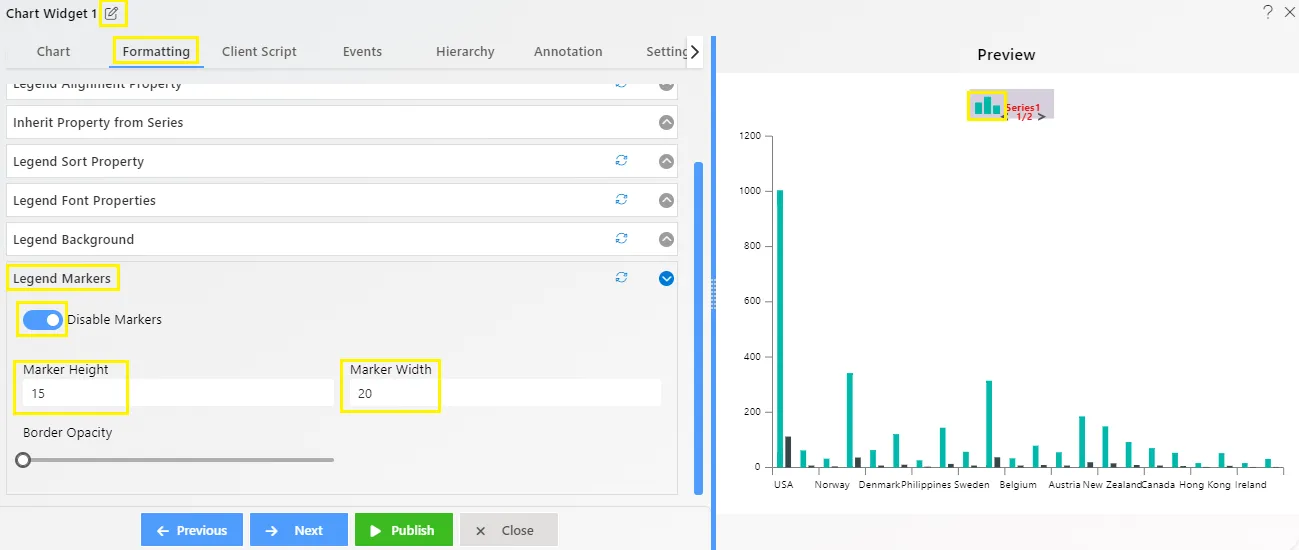The image size is (1299, 550).
Task: Reset Legend Background with refresh icon
Action: [x=621, y=239]
